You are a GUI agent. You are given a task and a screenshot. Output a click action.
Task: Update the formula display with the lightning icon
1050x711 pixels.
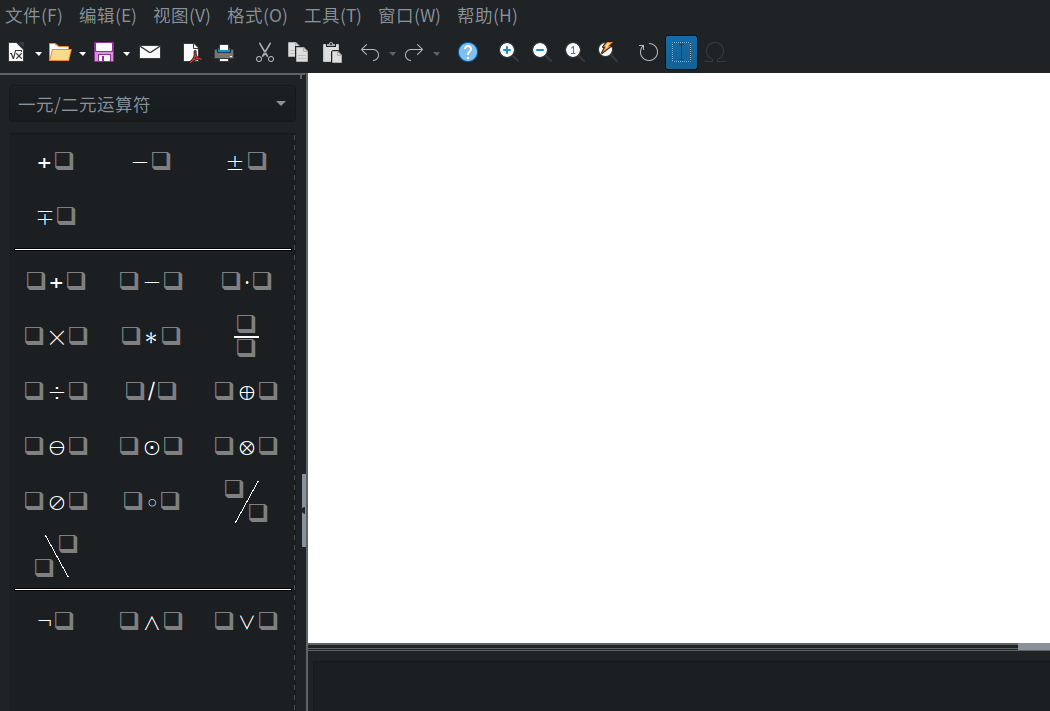pyautogui.click(x=607, y=52)
